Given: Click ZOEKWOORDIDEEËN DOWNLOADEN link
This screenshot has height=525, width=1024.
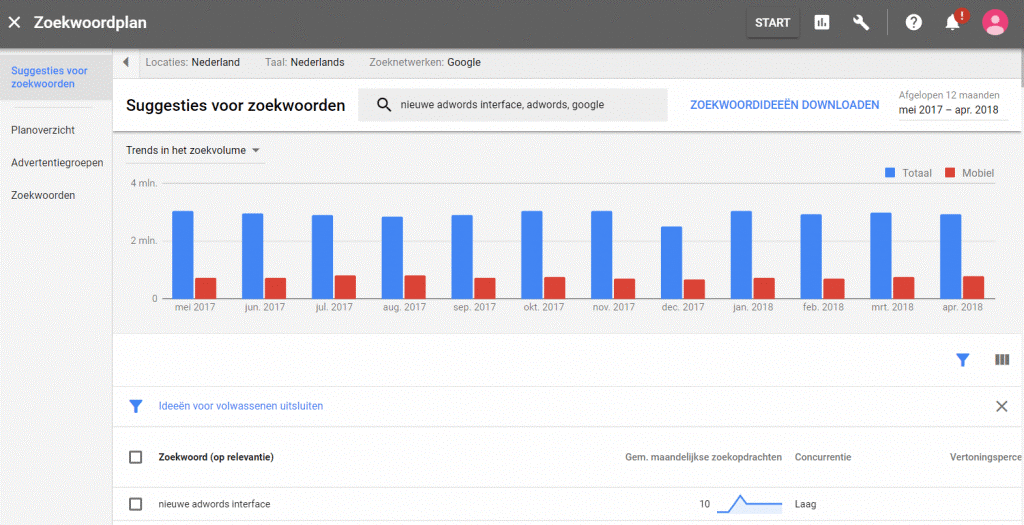Looking at the screenshot, I should click(784, 105).
